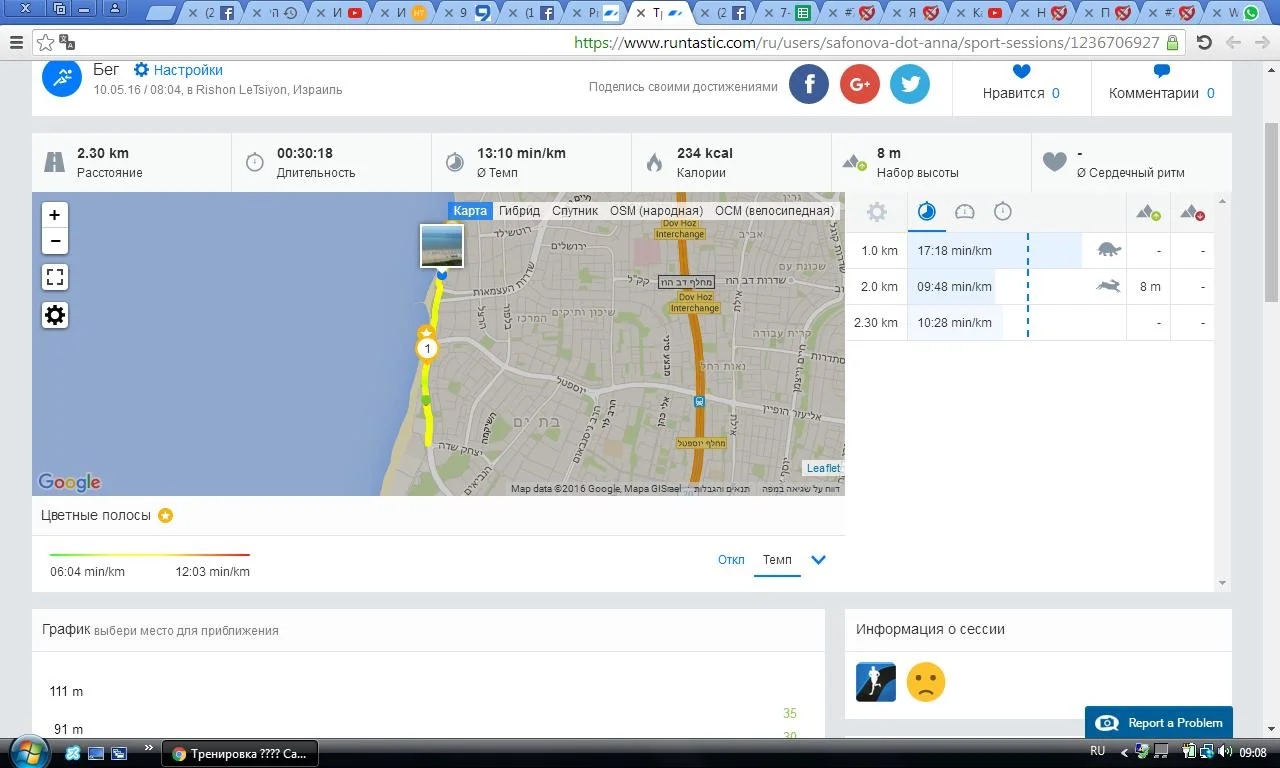This screenshot has height=768, width=1280.
Task: Click the kilometer 1 marker on route
Action: point(427,349)
